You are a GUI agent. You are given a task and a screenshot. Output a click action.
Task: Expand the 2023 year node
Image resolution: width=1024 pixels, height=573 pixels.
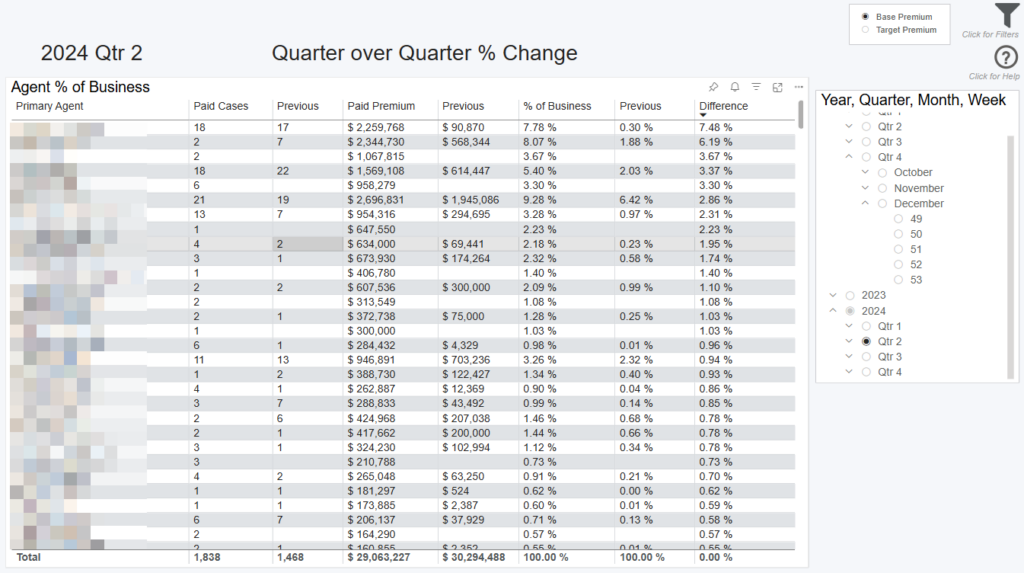[x=833, y=296]
